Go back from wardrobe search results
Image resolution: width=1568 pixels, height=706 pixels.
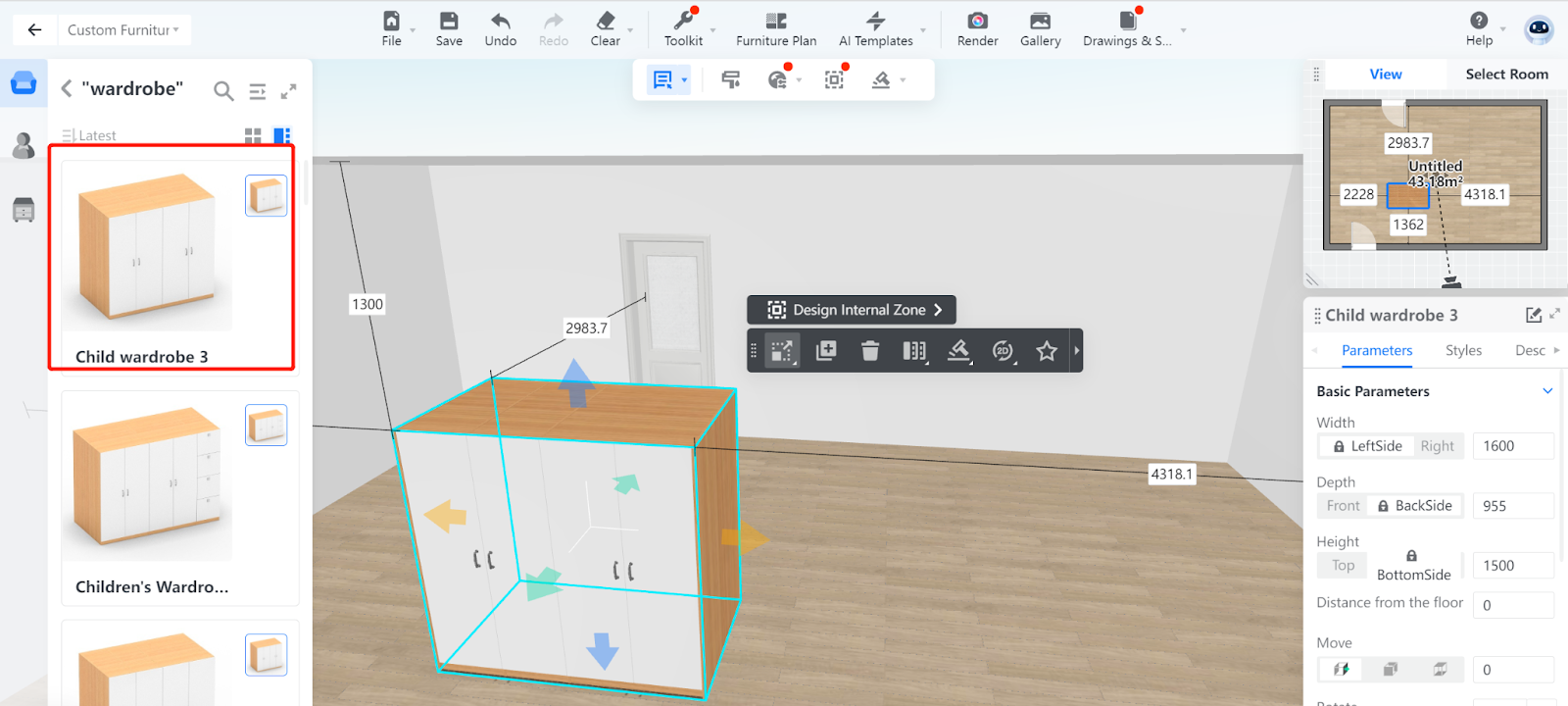pyautogui.click(x=67, y=89)
